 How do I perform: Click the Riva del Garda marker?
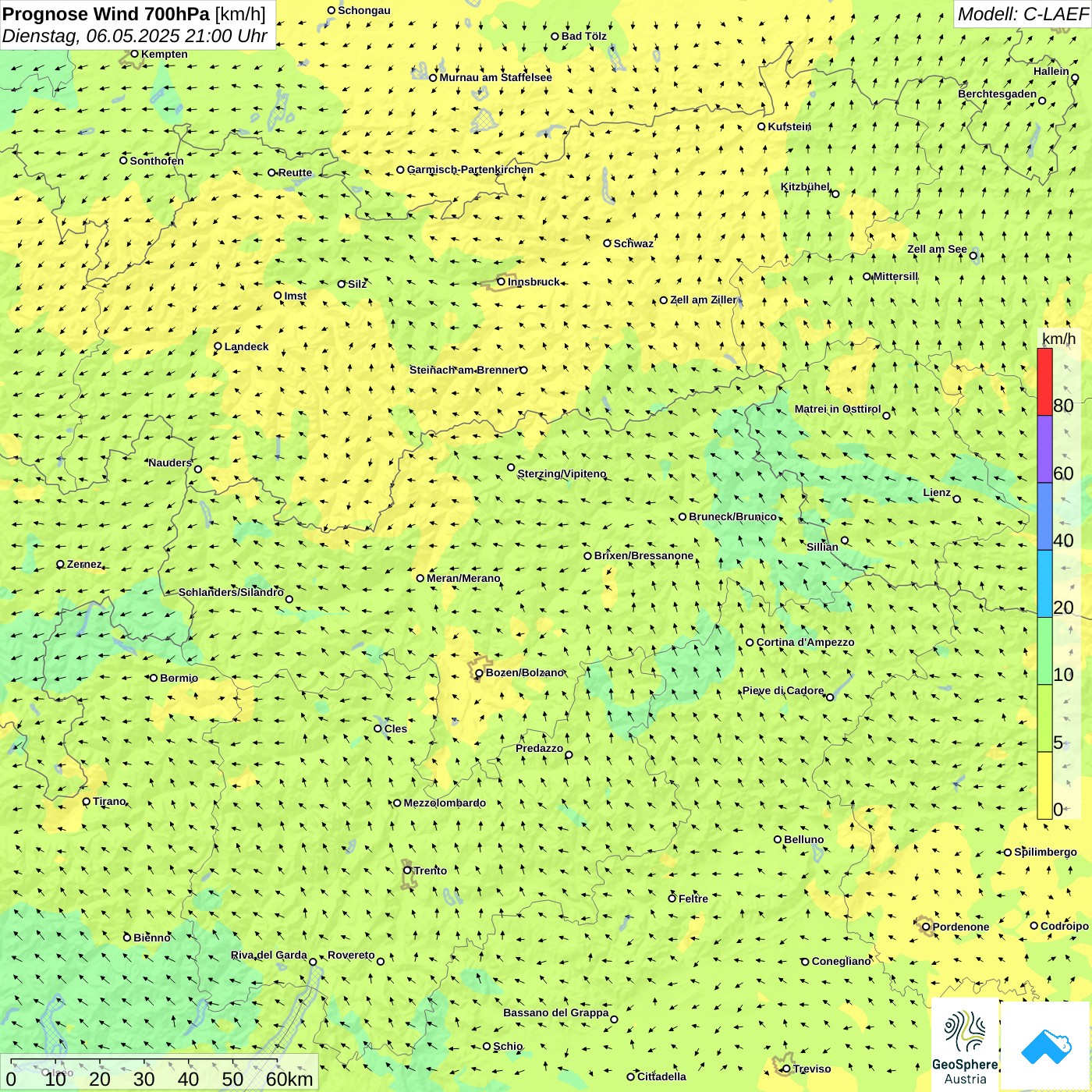[313, 962]
